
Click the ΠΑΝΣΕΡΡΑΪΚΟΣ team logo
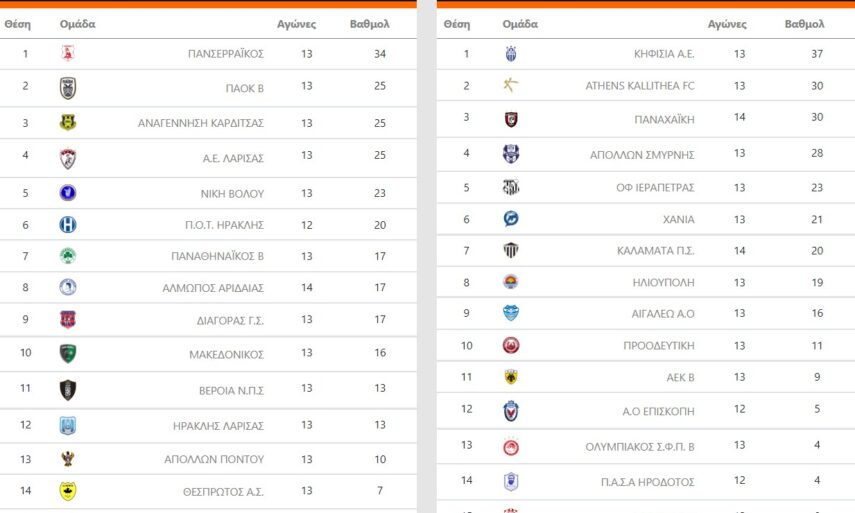[68, 54]
